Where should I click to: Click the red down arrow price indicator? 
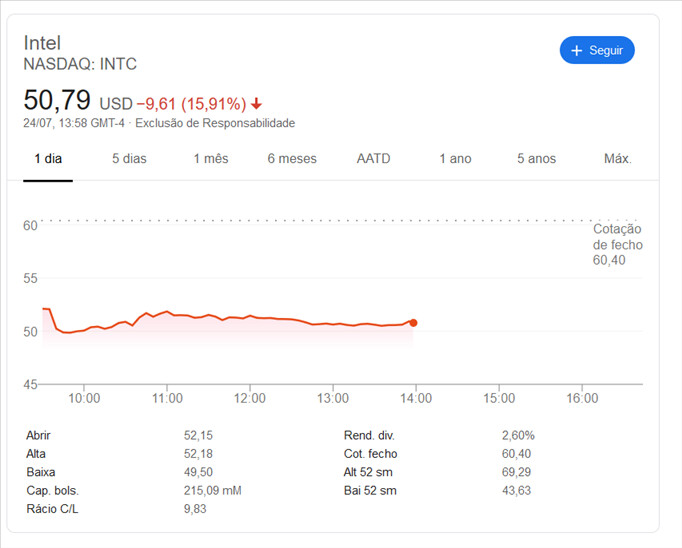257,104
